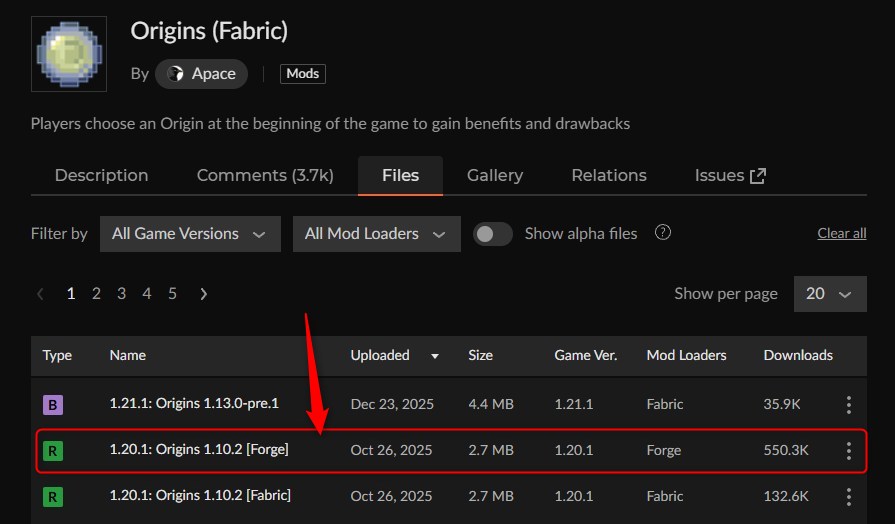This screenshot has width=895, height=524.
Task: Open the Comments (3.7k) tab
Action: click(265, 175)
